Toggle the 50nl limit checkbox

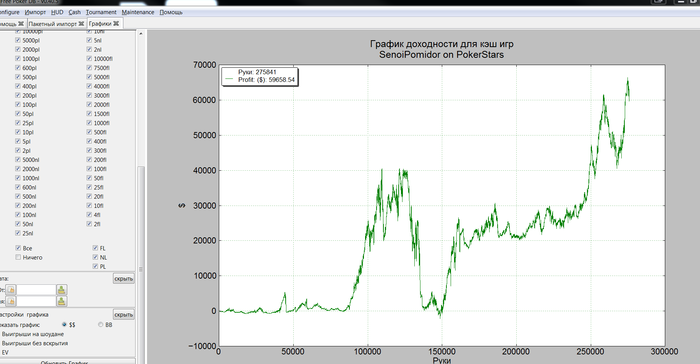point(18,224)
